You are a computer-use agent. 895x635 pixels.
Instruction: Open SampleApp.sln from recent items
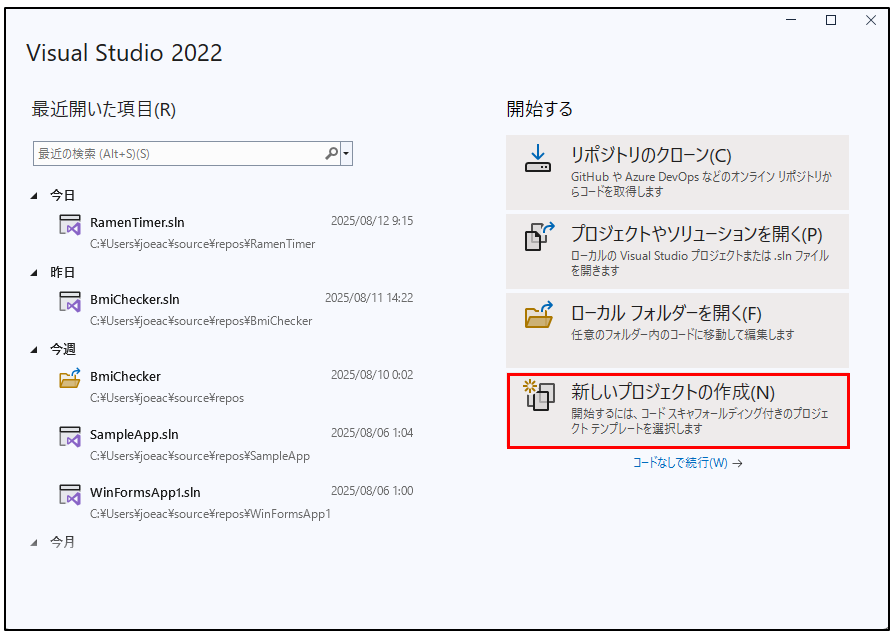click(134, 434)
